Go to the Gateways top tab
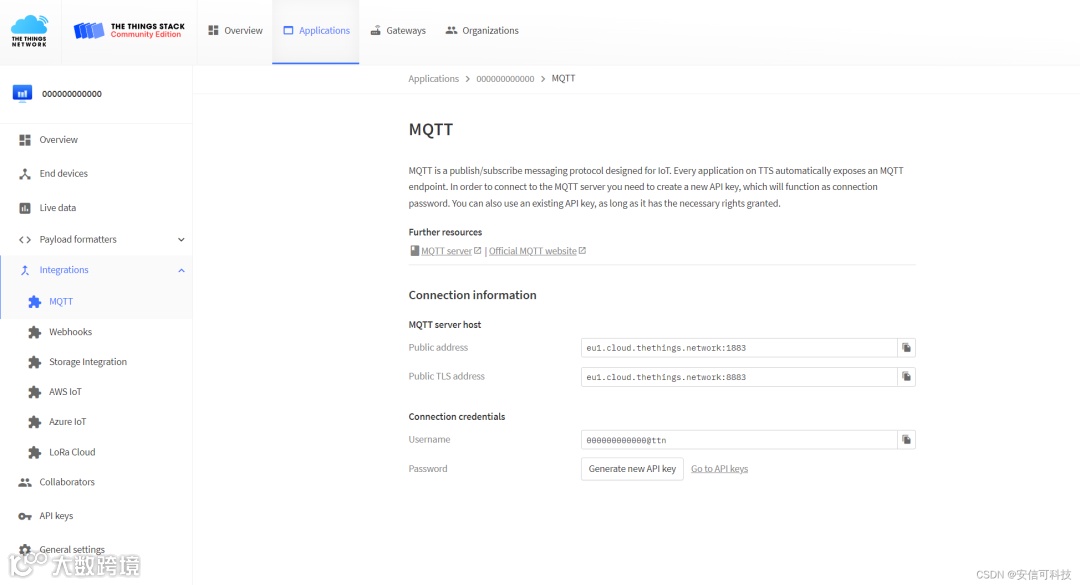 click(398, 30)
